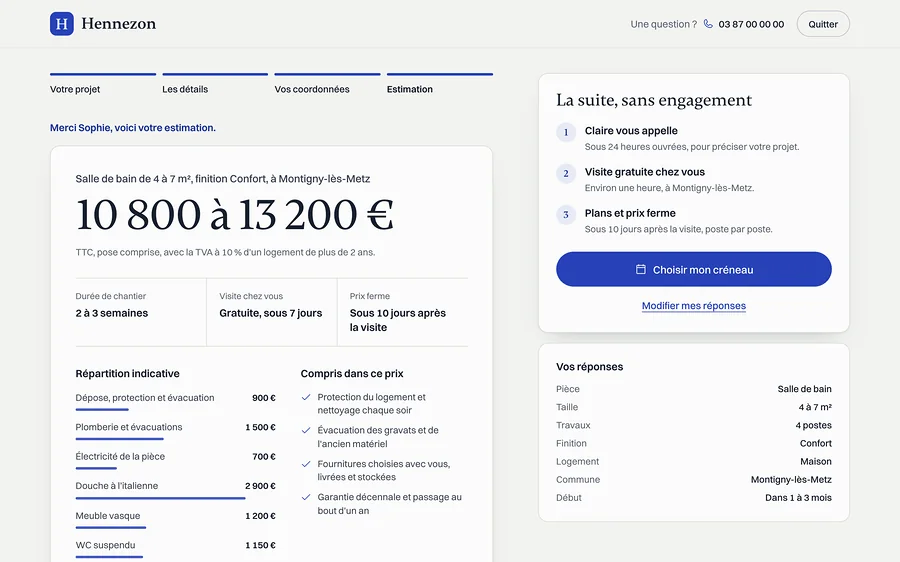The width and height of the screenshot is (900, 562).
Task: Click the checkmark next to Évacuation des gravats
Action: click(x=306, y=430)
